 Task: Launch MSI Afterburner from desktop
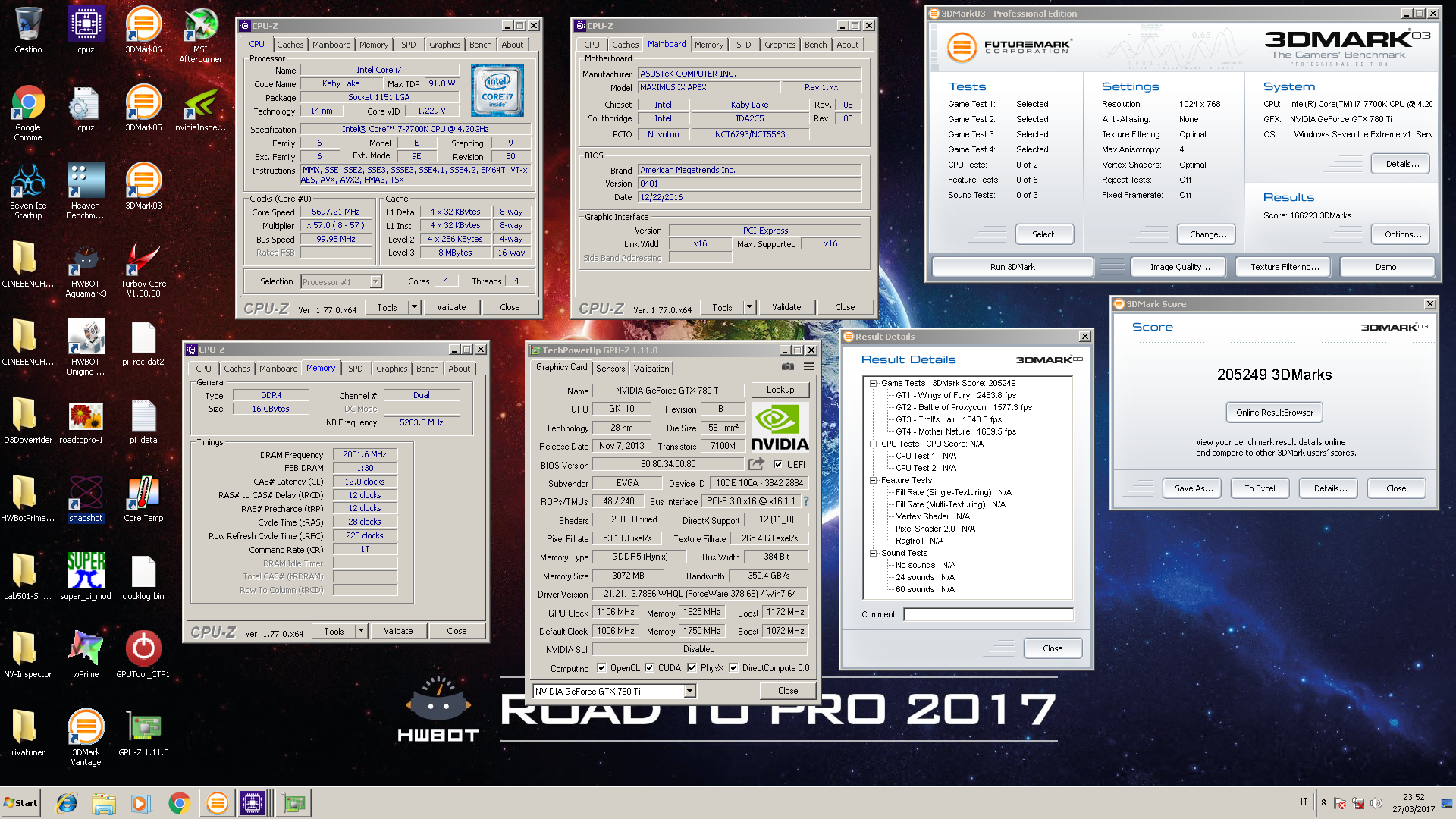click(200, 34)
